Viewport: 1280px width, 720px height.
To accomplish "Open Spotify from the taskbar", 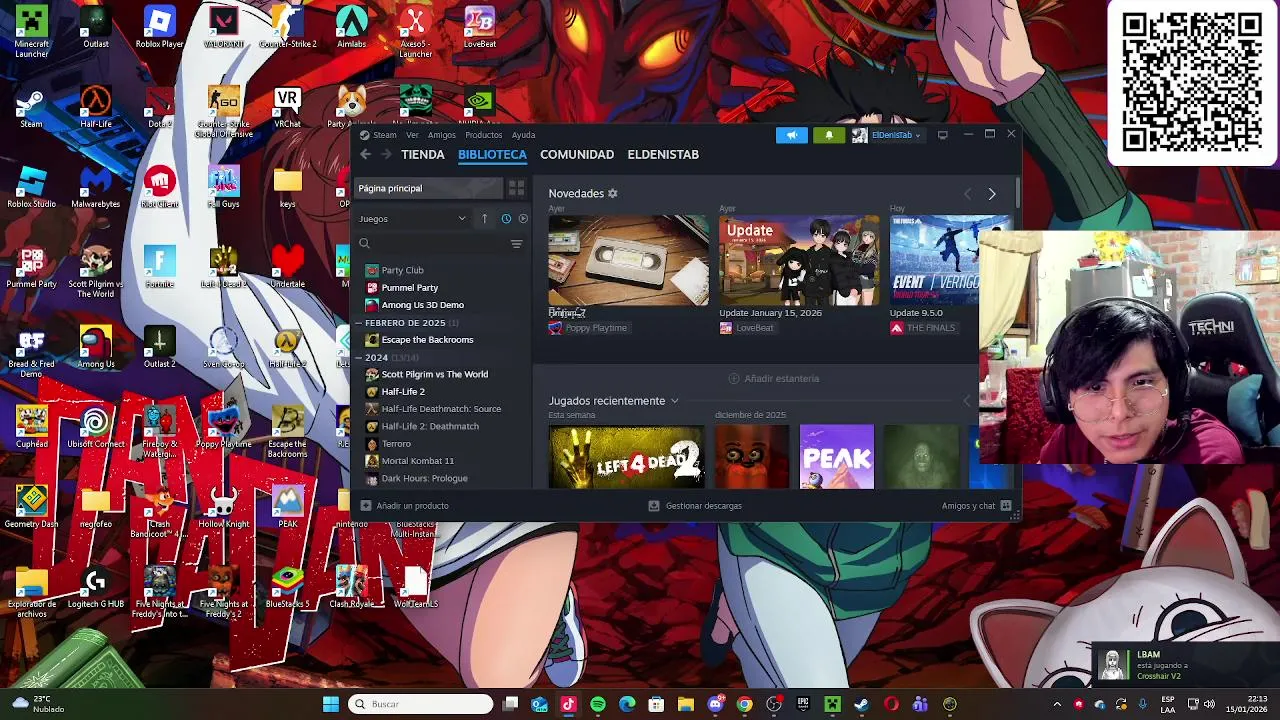I will point(598,704).
